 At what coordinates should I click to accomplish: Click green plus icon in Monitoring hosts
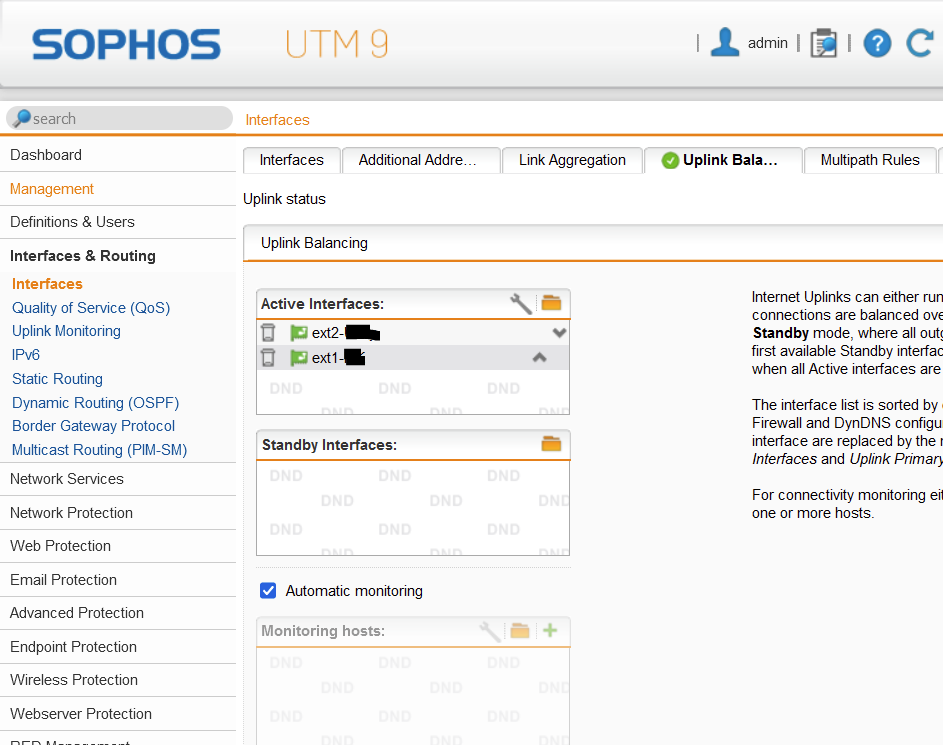(x=549, y=630)
